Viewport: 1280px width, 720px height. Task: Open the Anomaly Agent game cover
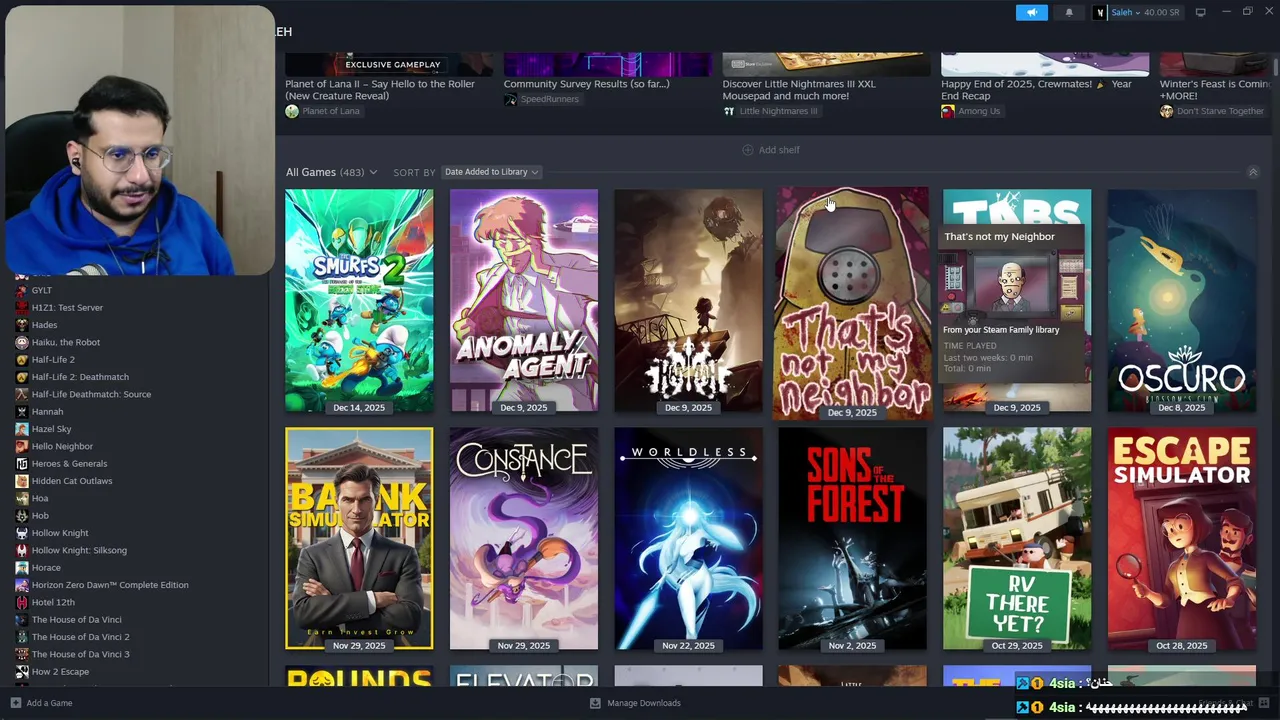click(x=524, y=300)
